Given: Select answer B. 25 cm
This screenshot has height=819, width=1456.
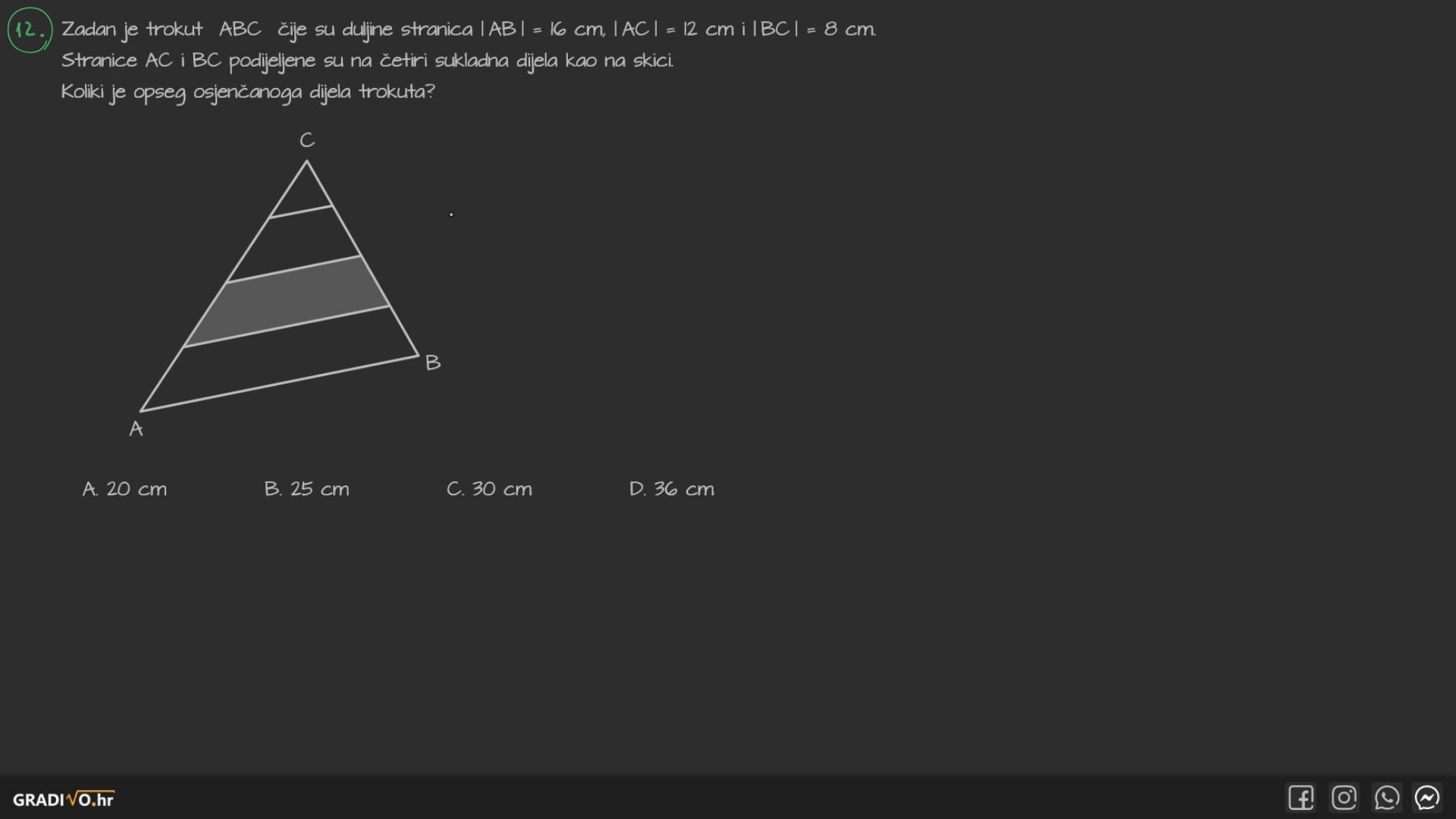Looking at the screenshot, I should (306, 489).
